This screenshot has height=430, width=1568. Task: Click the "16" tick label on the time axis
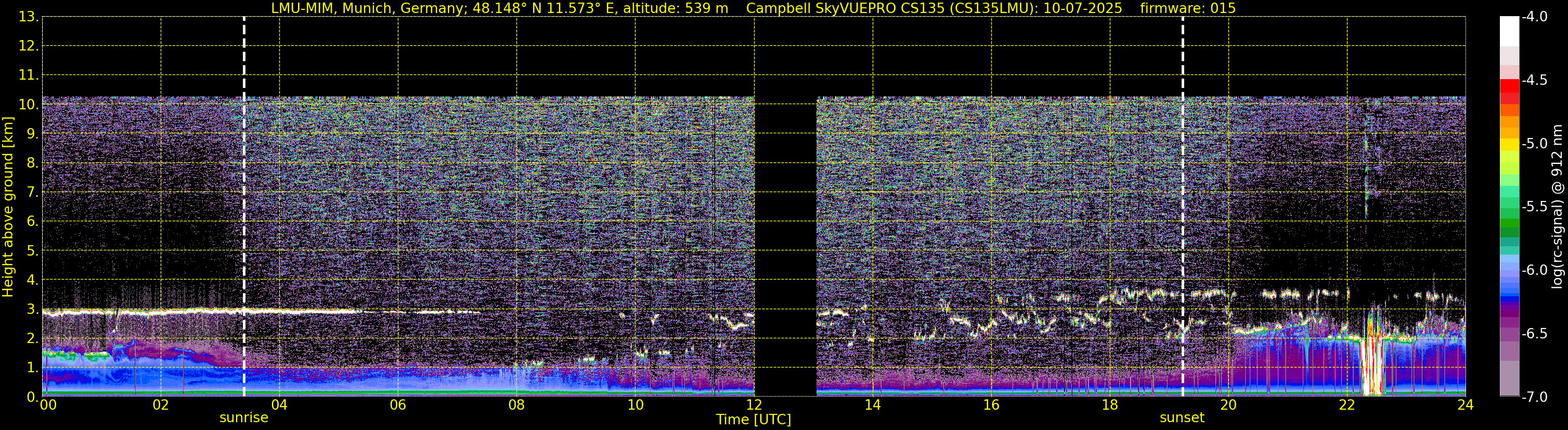point(992,405)
